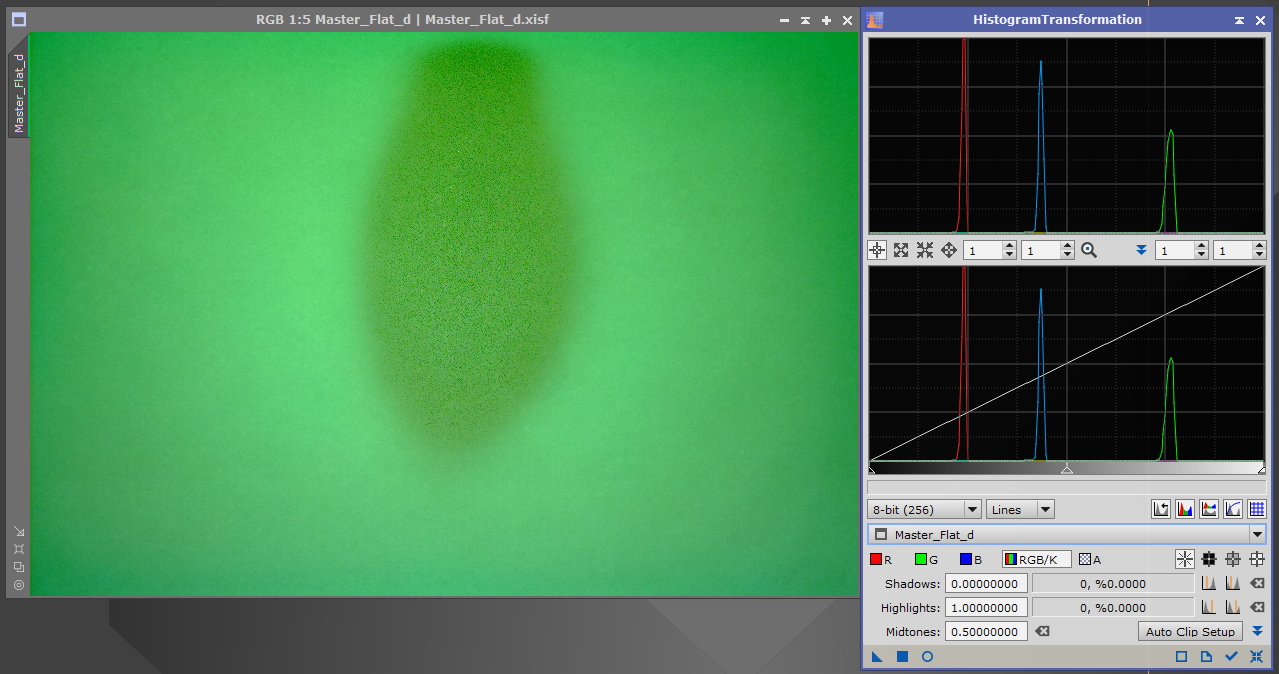Click the Apply square icon
Screen dimensions: 1279x674
pos(902,657)
